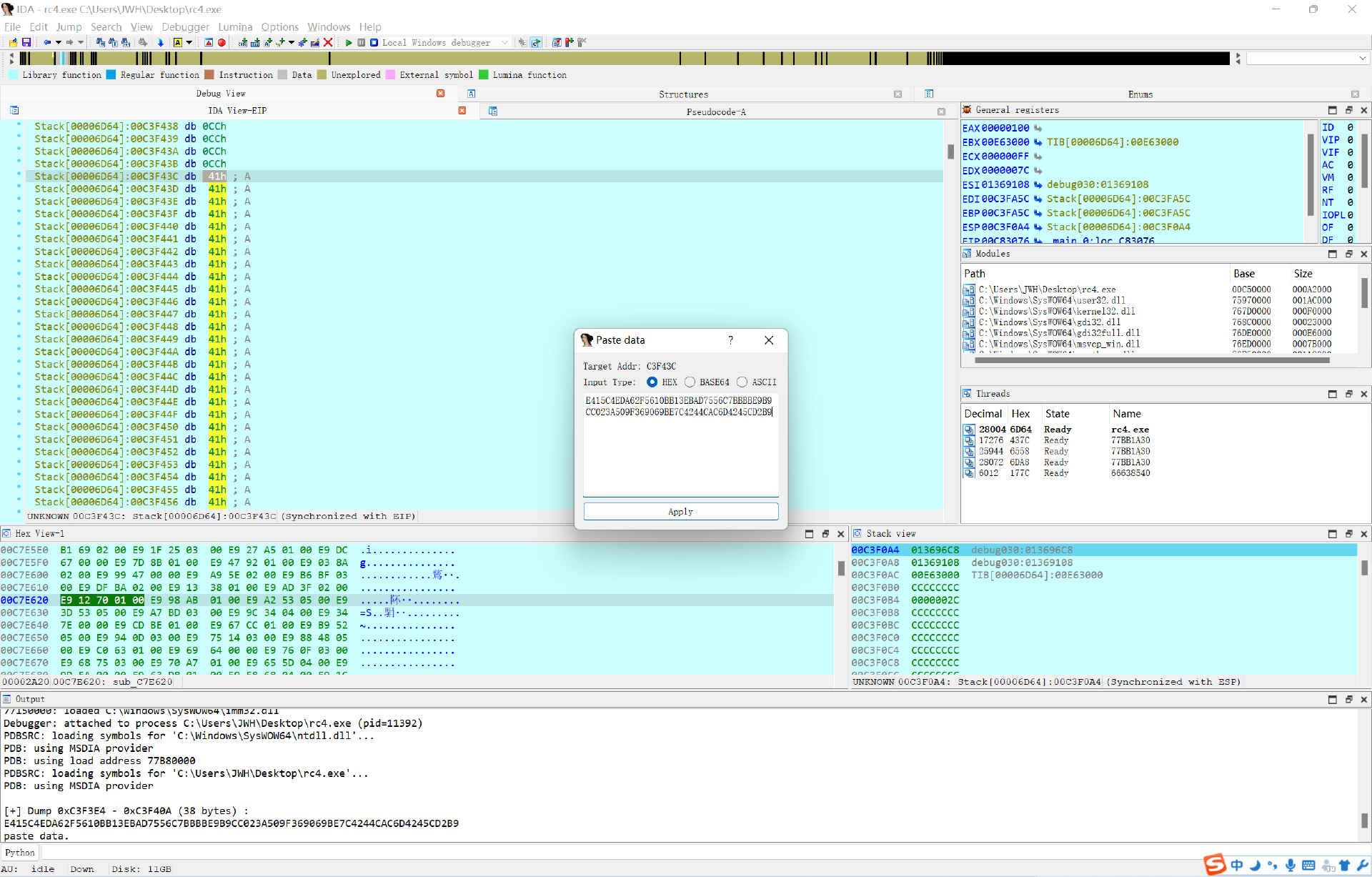Click the jump arrow next to ESP register
This screenshot has height=877, width=1372.
1038,227
